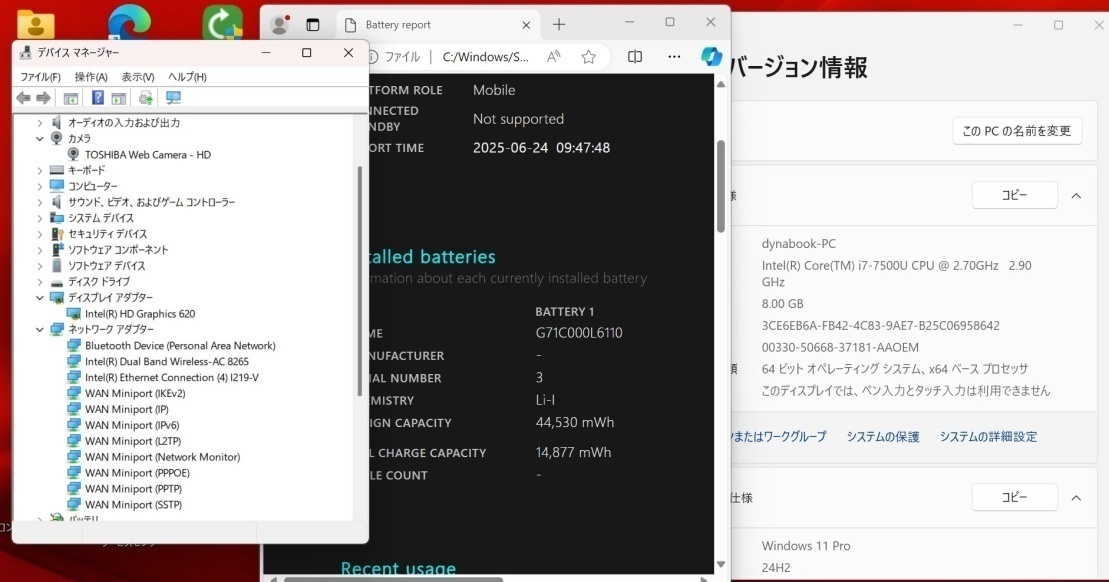
Task: Select TOSHIBA Web Camera - HD device
Action: coord(148,155)
